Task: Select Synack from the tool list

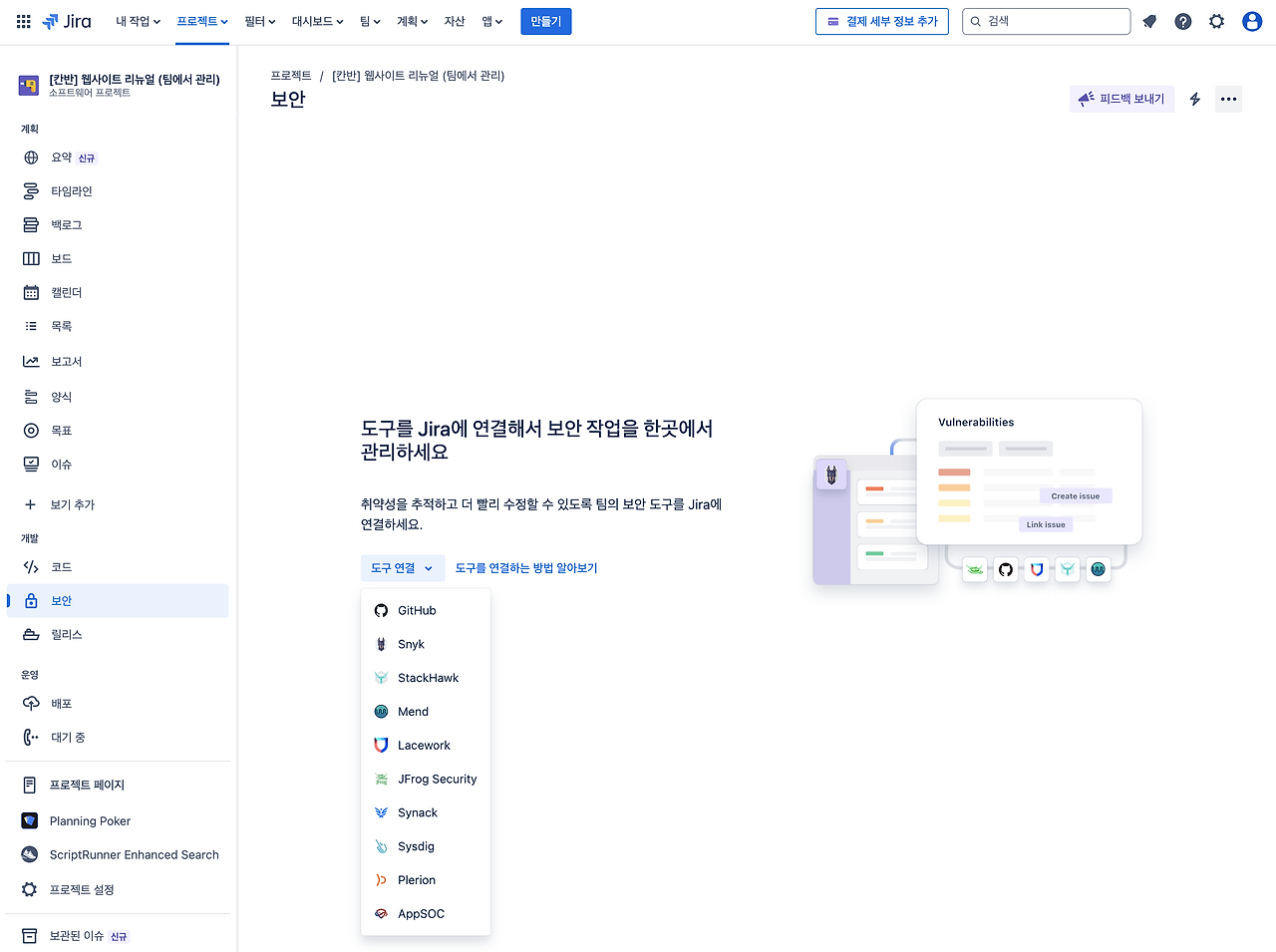Action: (426, 813)
